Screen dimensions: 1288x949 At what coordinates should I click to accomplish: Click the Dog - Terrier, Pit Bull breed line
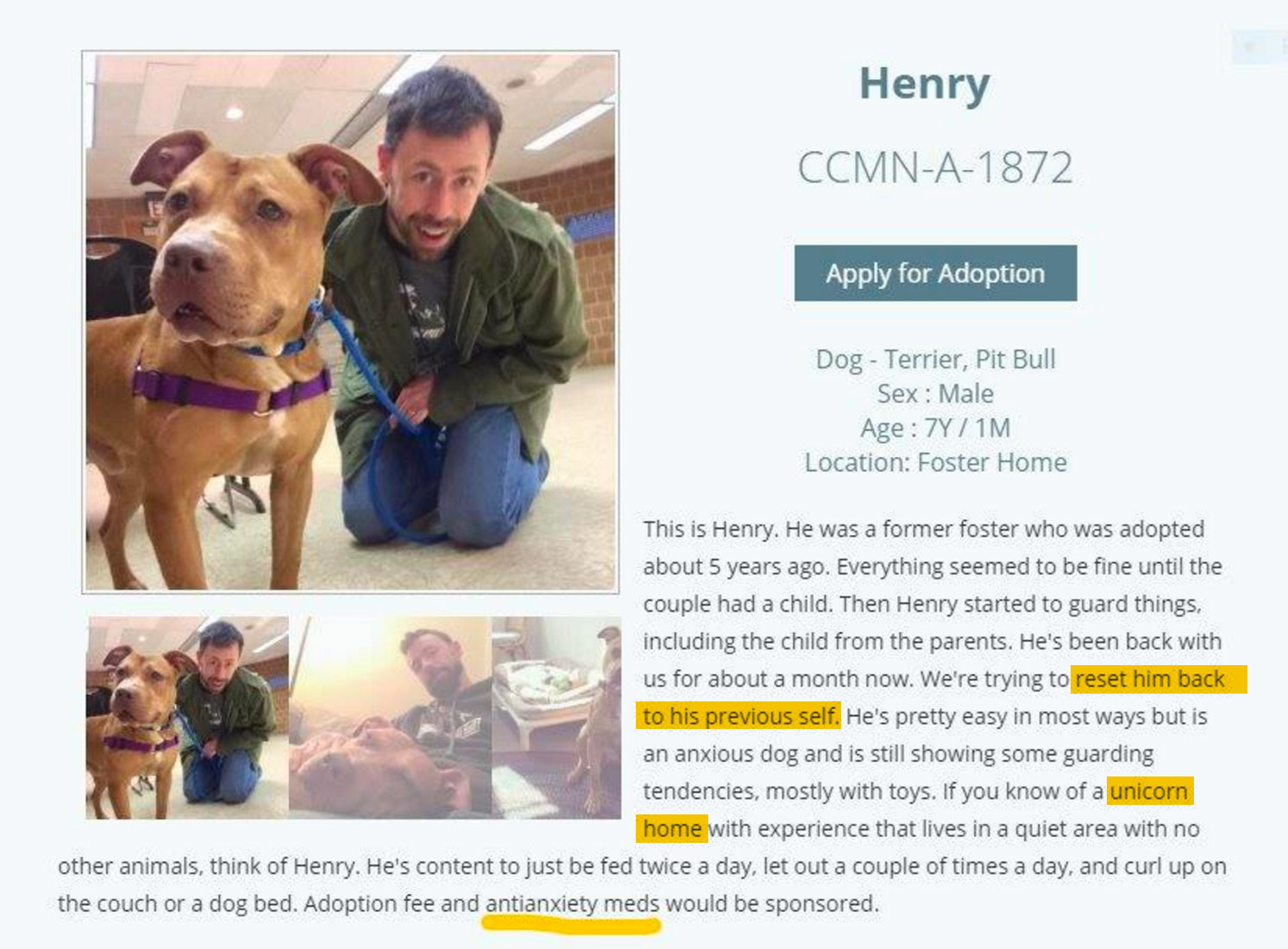(x=935, y=359)
